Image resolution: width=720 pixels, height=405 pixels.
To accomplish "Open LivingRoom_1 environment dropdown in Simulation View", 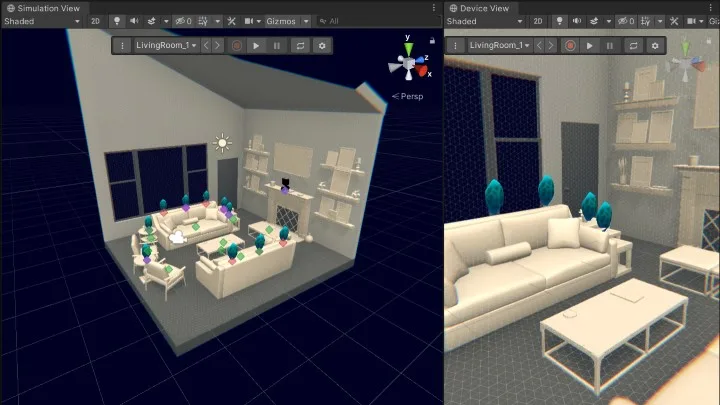I will point(166,45).
